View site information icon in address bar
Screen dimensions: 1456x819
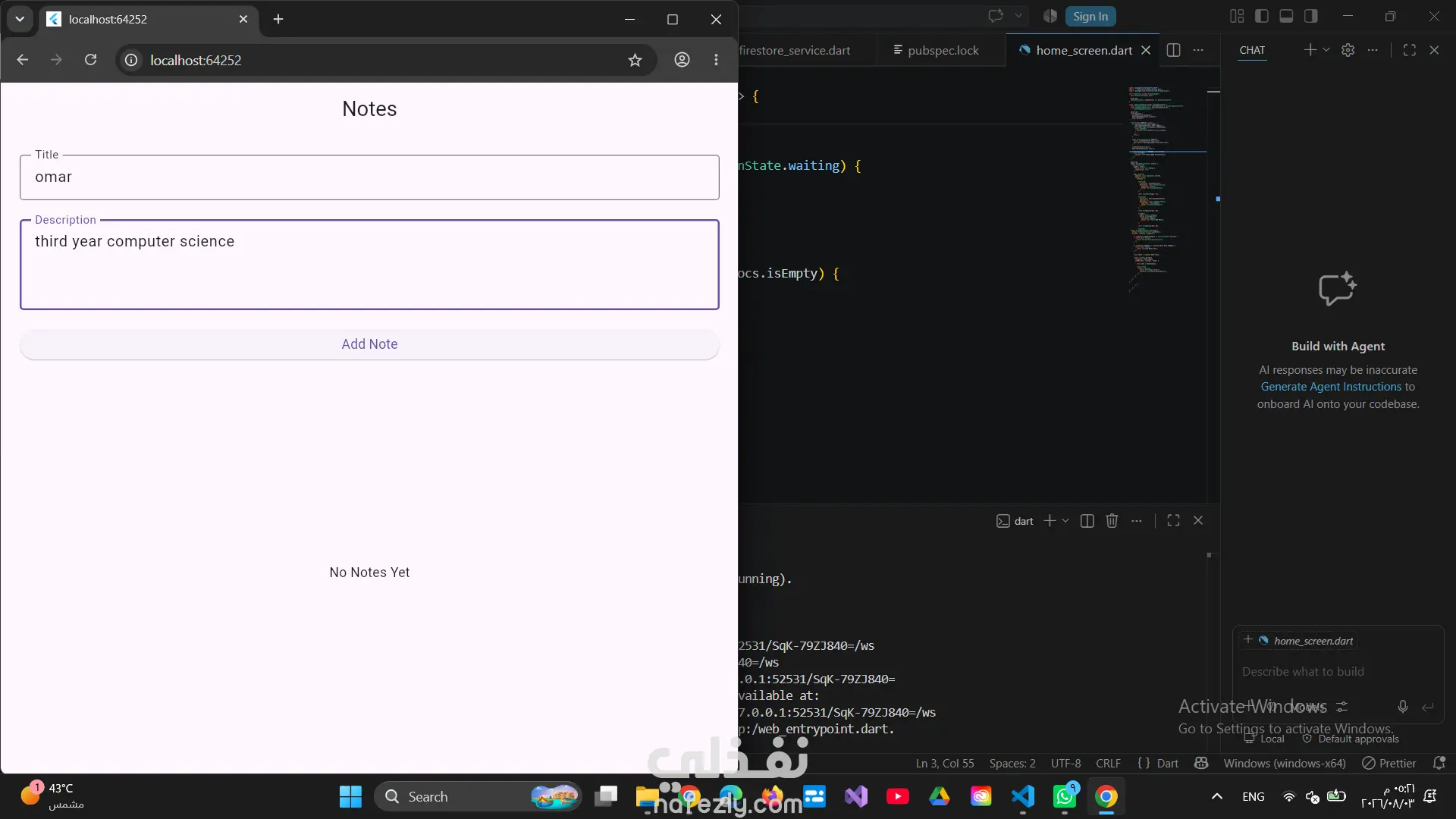click(131, 60)
